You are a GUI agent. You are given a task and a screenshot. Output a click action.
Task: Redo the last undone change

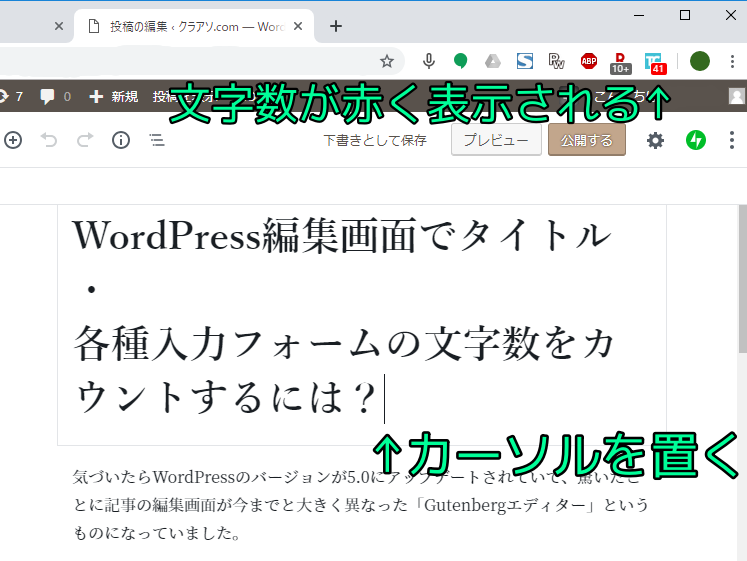(85, 140)
